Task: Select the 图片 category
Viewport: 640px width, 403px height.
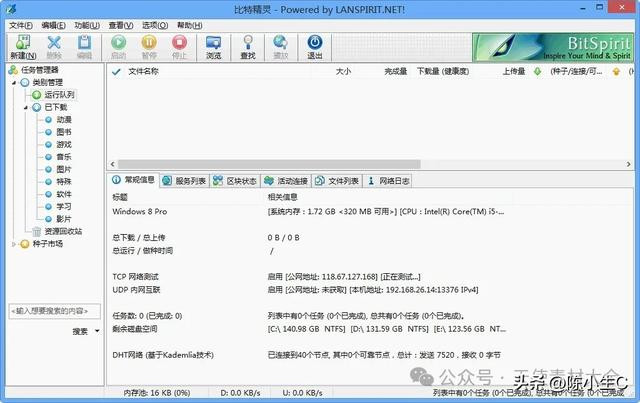Action: 64,169
